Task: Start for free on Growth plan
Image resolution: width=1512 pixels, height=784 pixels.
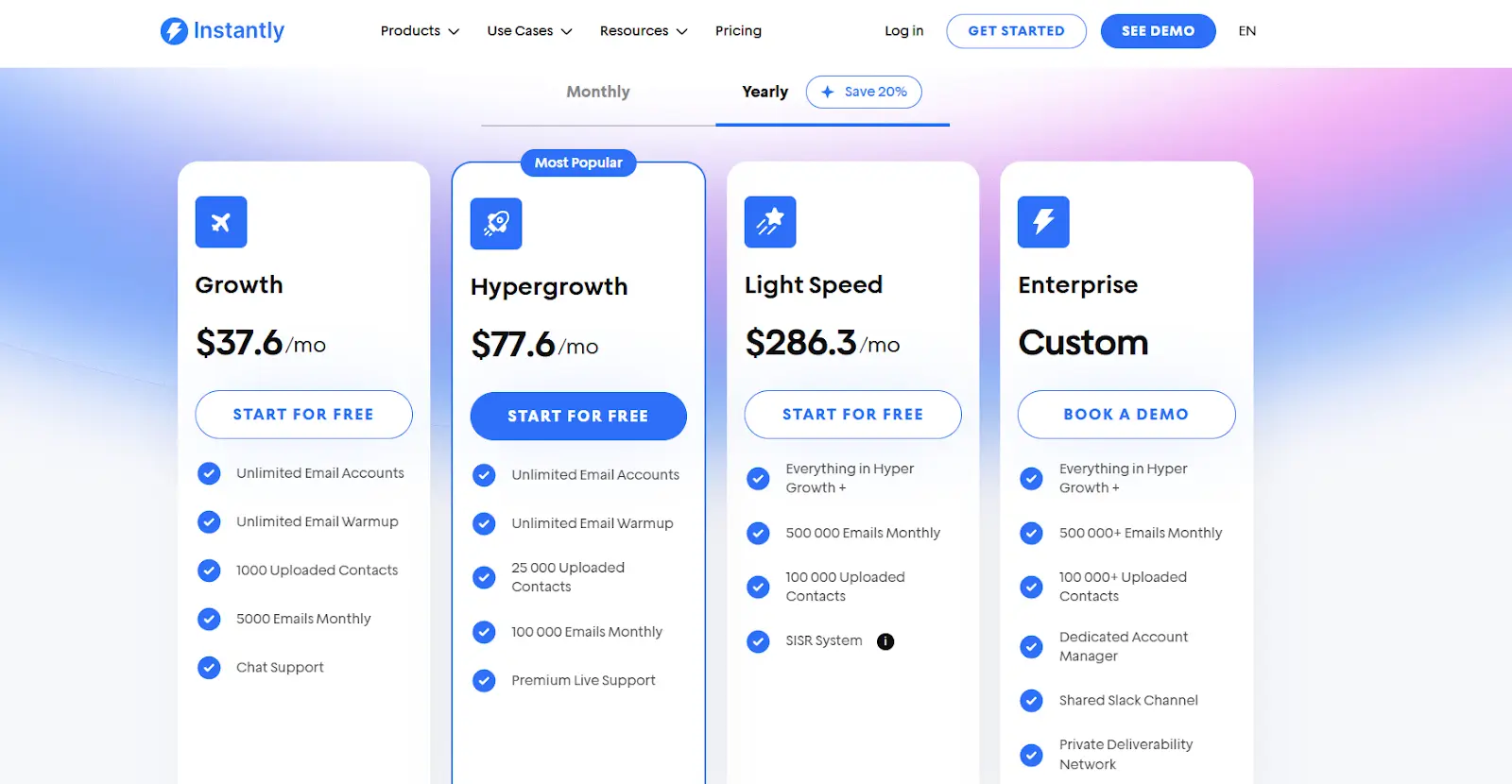Action: click(x=303, y=415)
